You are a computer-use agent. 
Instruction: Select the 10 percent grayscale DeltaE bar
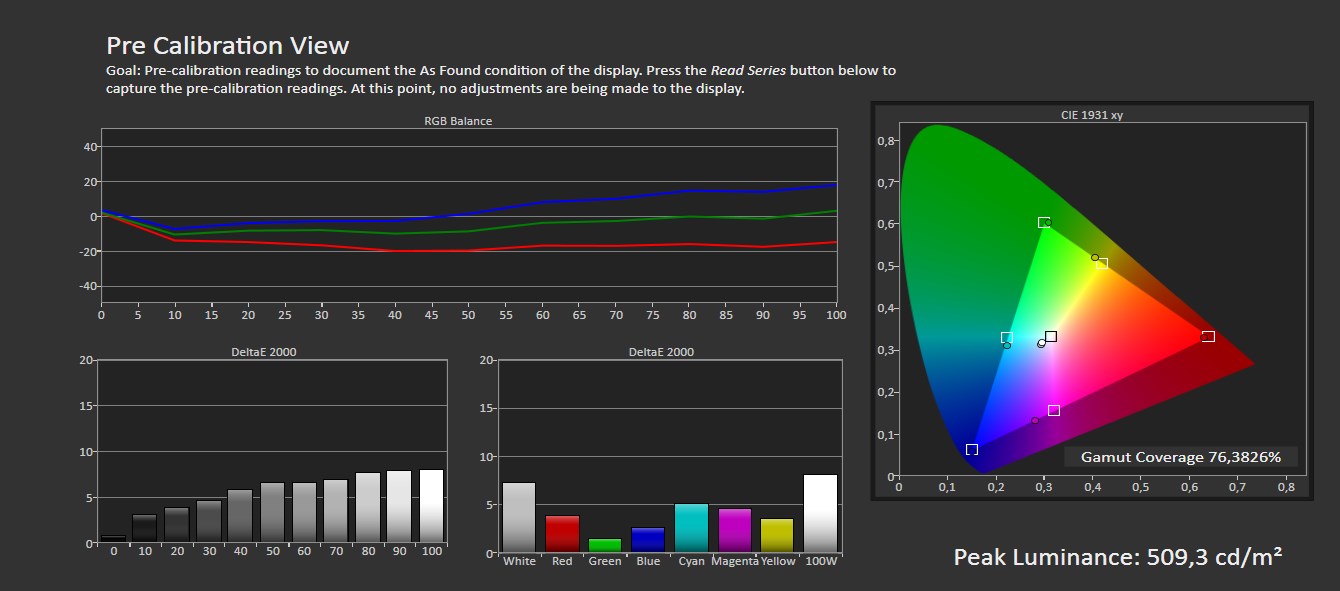[x=145, y=529]
